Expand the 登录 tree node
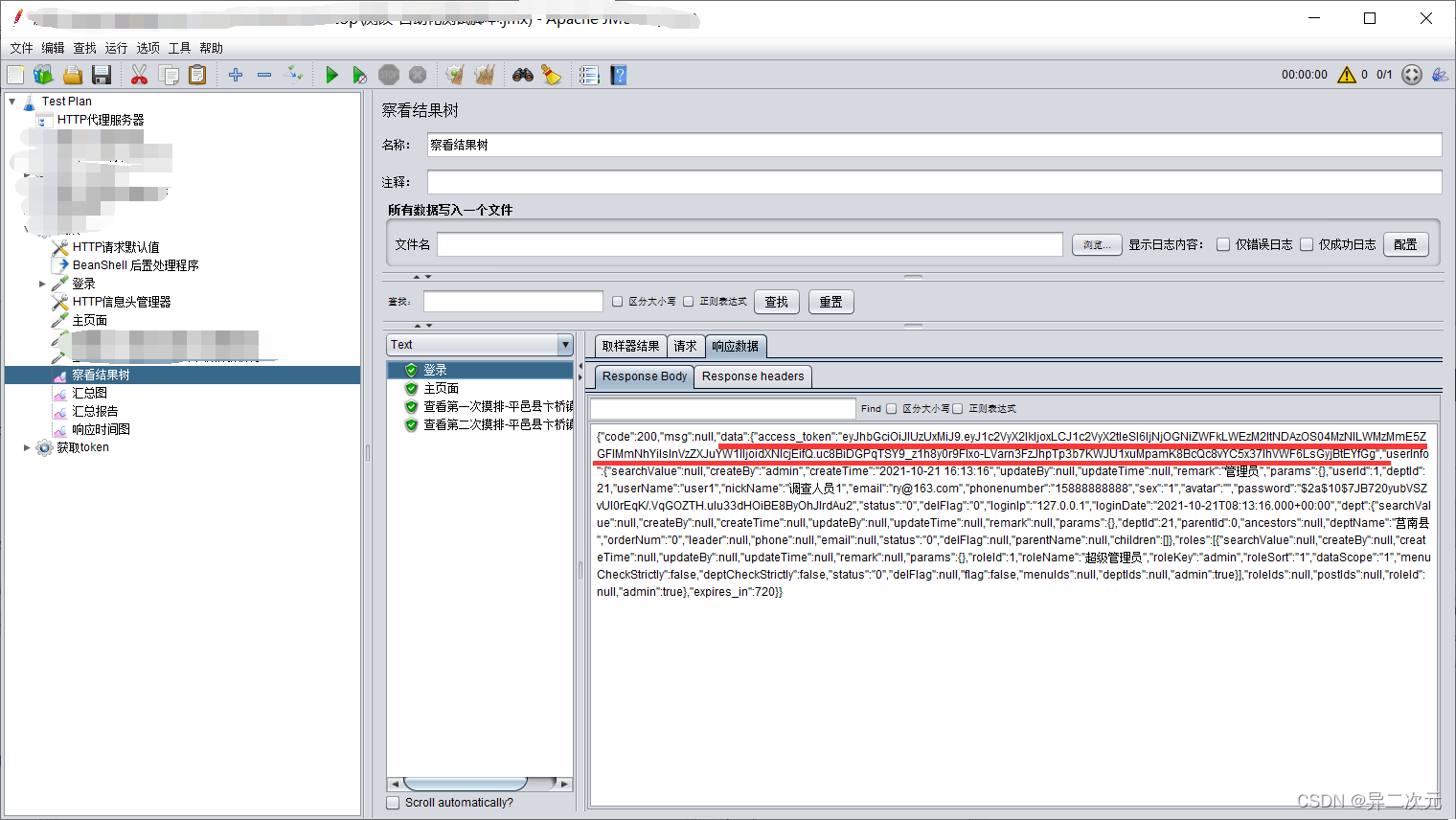This screenshot has width=1456, height=820. 42,284
